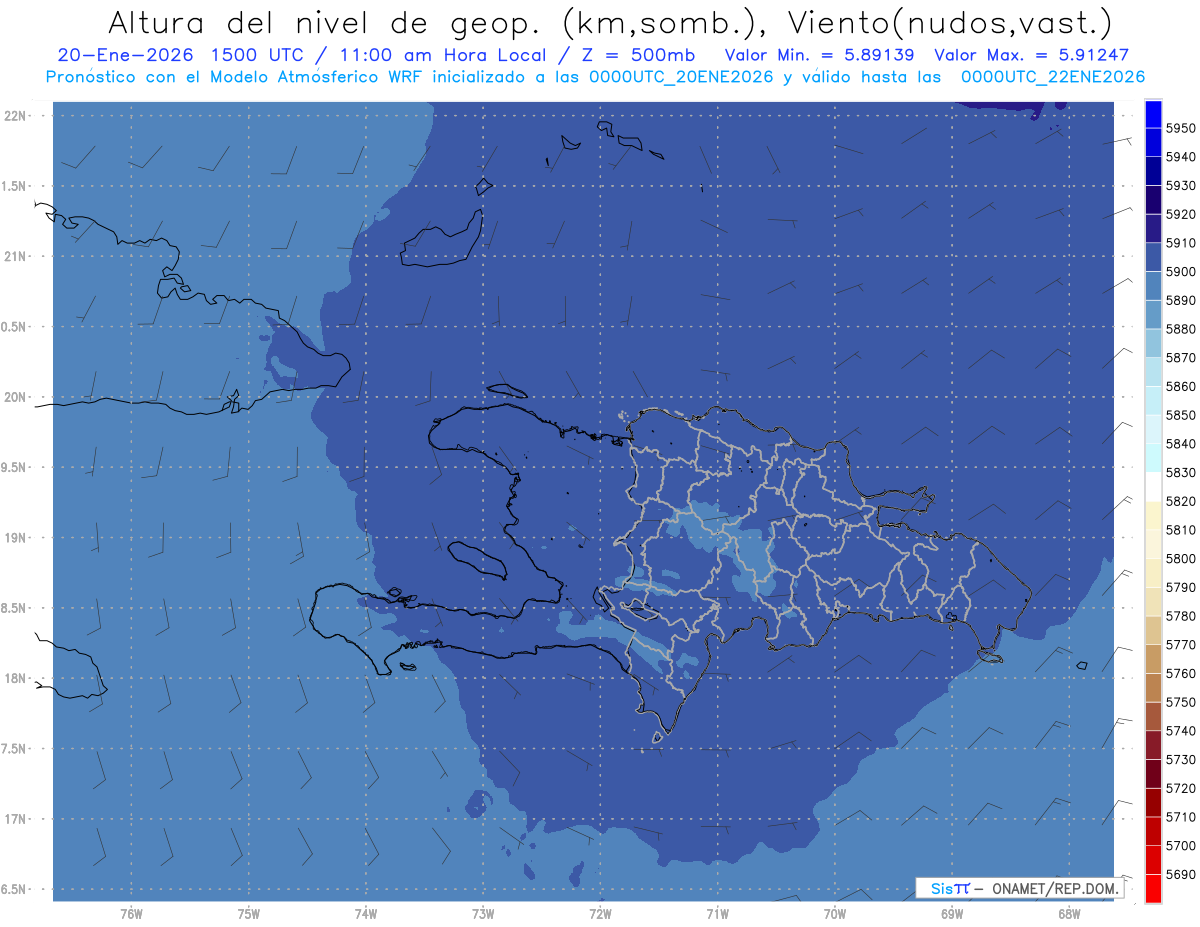Click the 5860 legend label
Image resolution: width=1200 pixels, height=927 pixels.
1180,386
